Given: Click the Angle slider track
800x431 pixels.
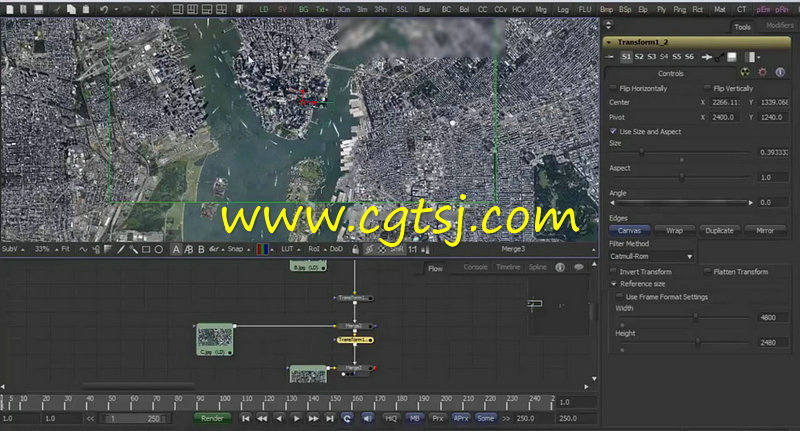Looking at the screenshot, I should click(x=682, y=202).
